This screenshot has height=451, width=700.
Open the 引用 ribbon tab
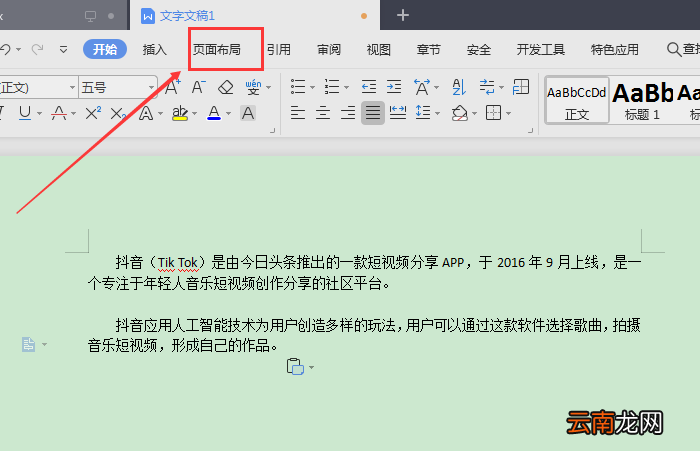coord(279,49)
